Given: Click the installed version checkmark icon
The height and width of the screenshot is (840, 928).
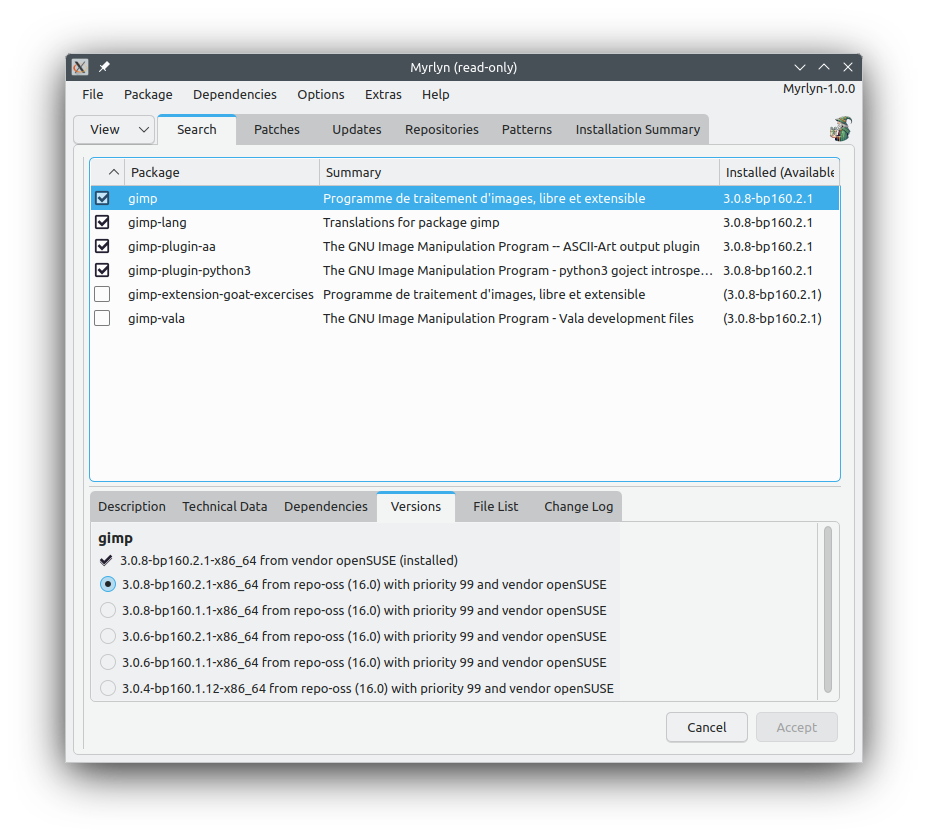Looking at the screenshot, I should 107,561.
